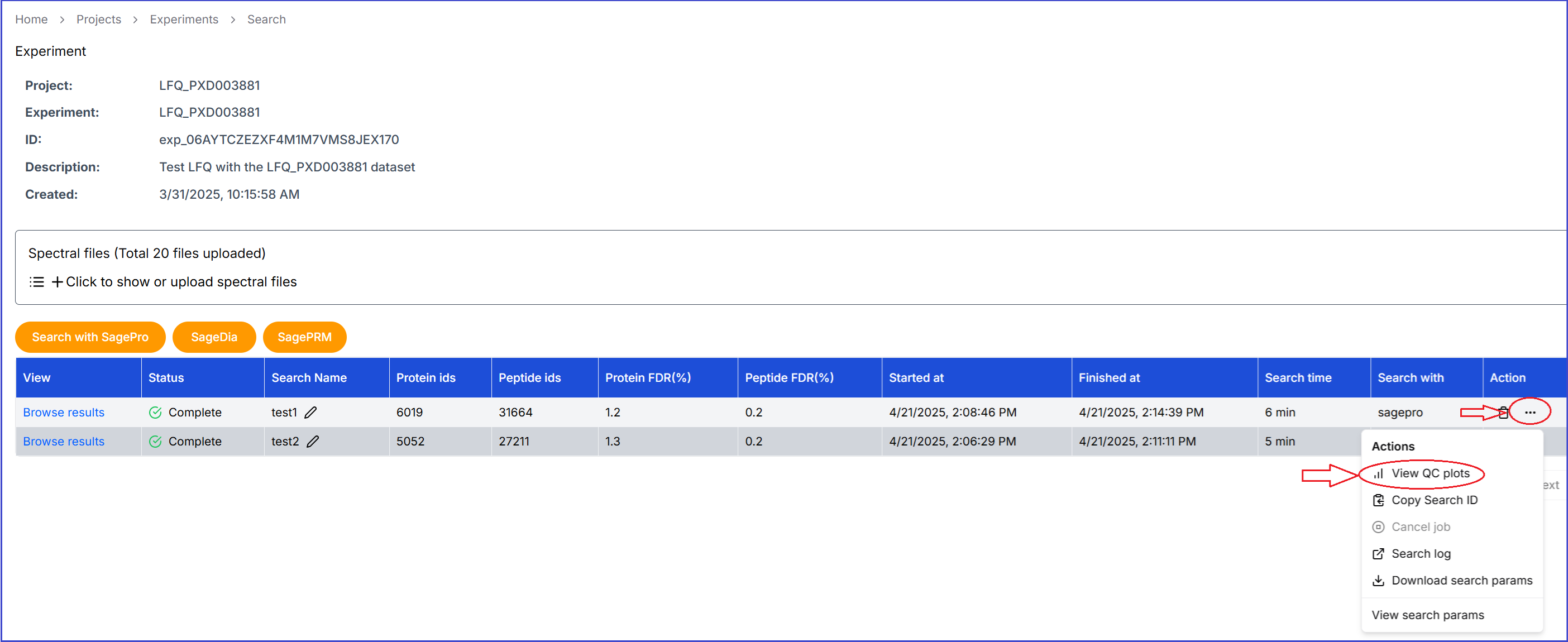The width and height of the screenshot is (1568, 642).
Task: Select View search params menu entry
Action: coord(1427,615)
